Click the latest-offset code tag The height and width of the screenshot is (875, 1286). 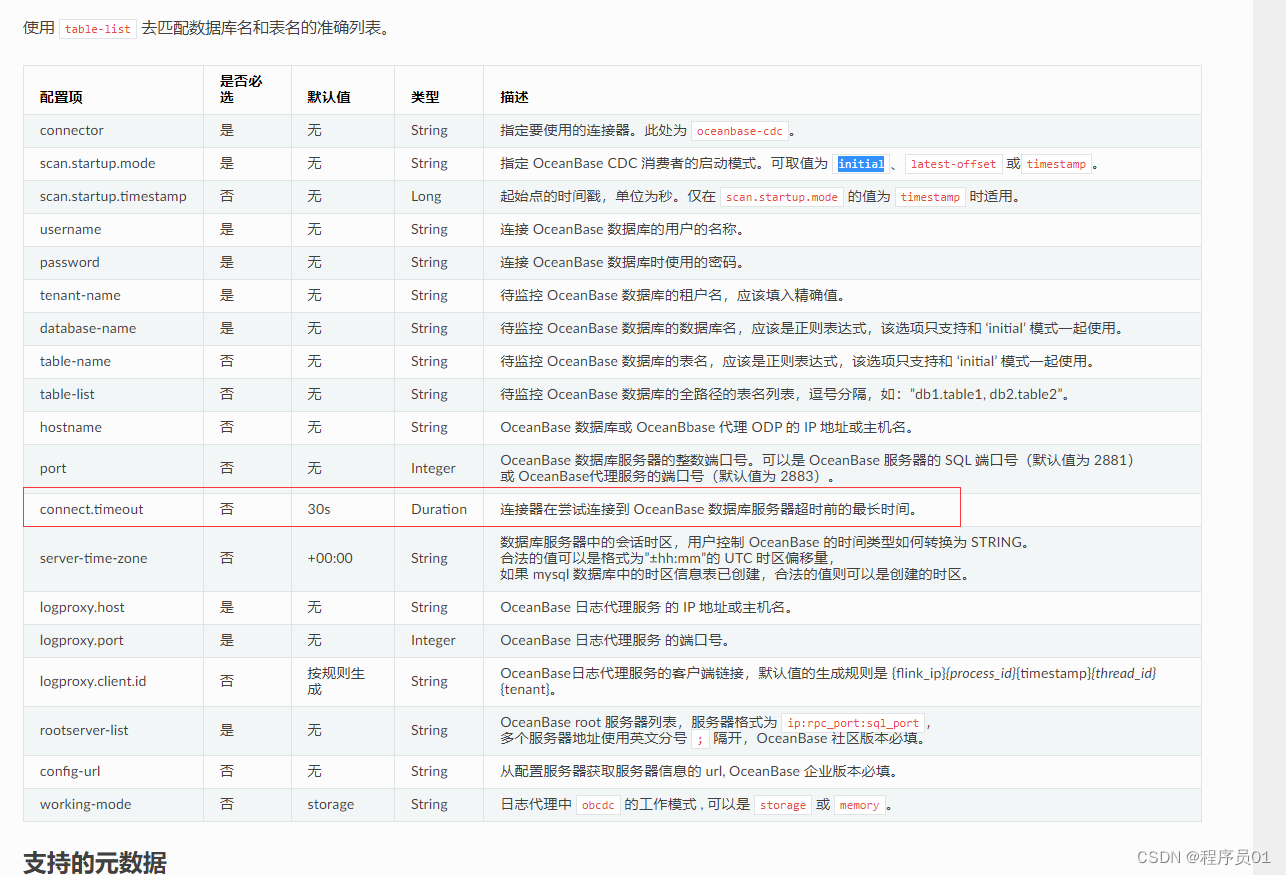point(953,163)
